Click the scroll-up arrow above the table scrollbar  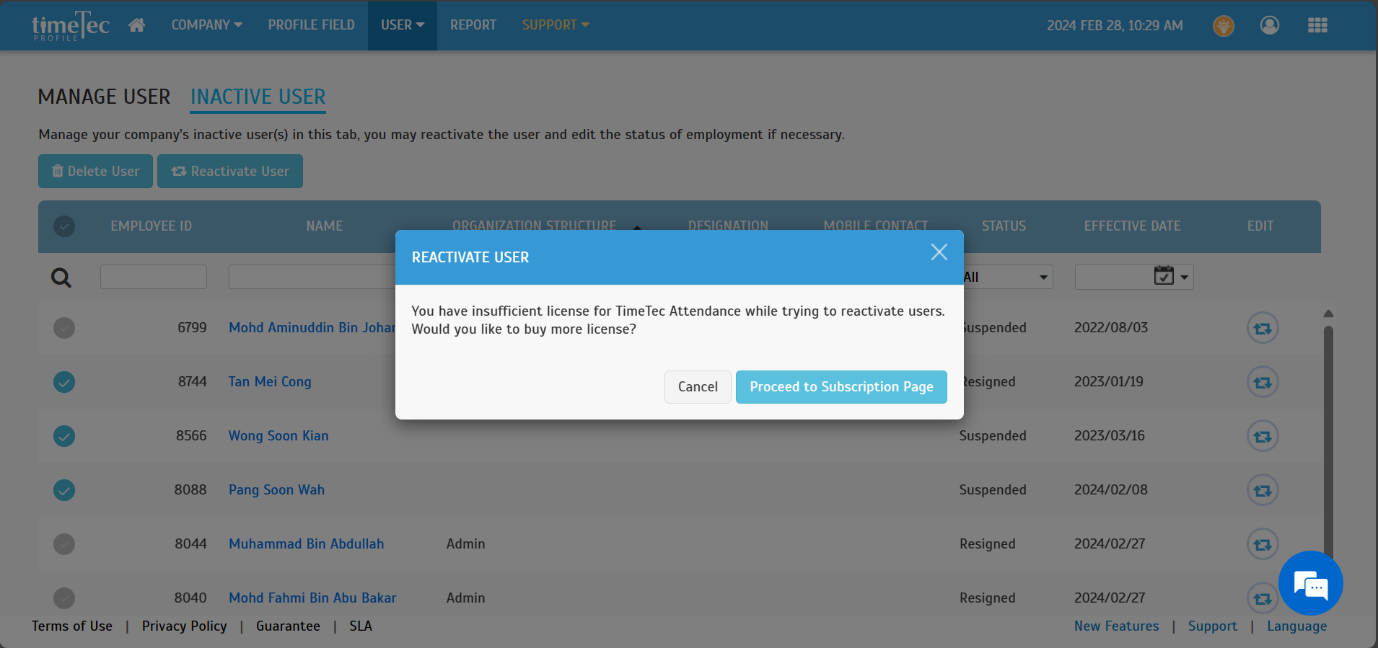tap(1329, 314)
